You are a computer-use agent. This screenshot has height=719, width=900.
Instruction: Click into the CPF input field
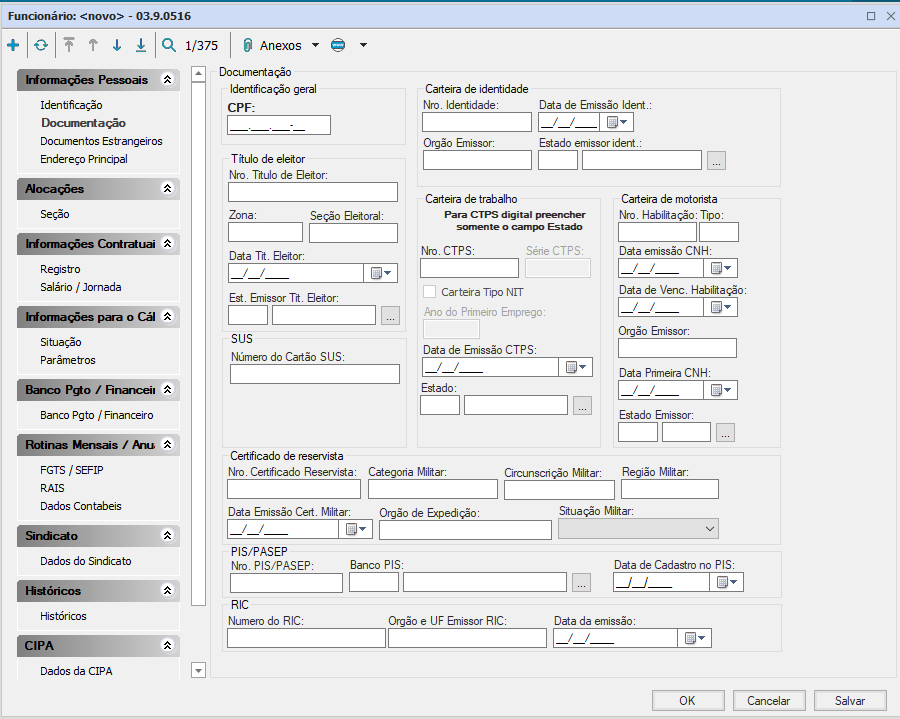click(x=279, y=125)
